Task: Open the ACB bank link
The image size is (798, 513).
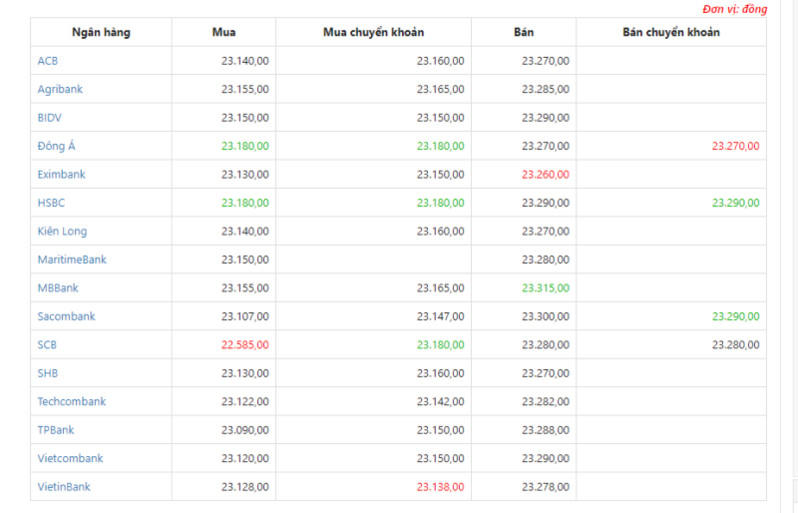Action: coord(47,61)
